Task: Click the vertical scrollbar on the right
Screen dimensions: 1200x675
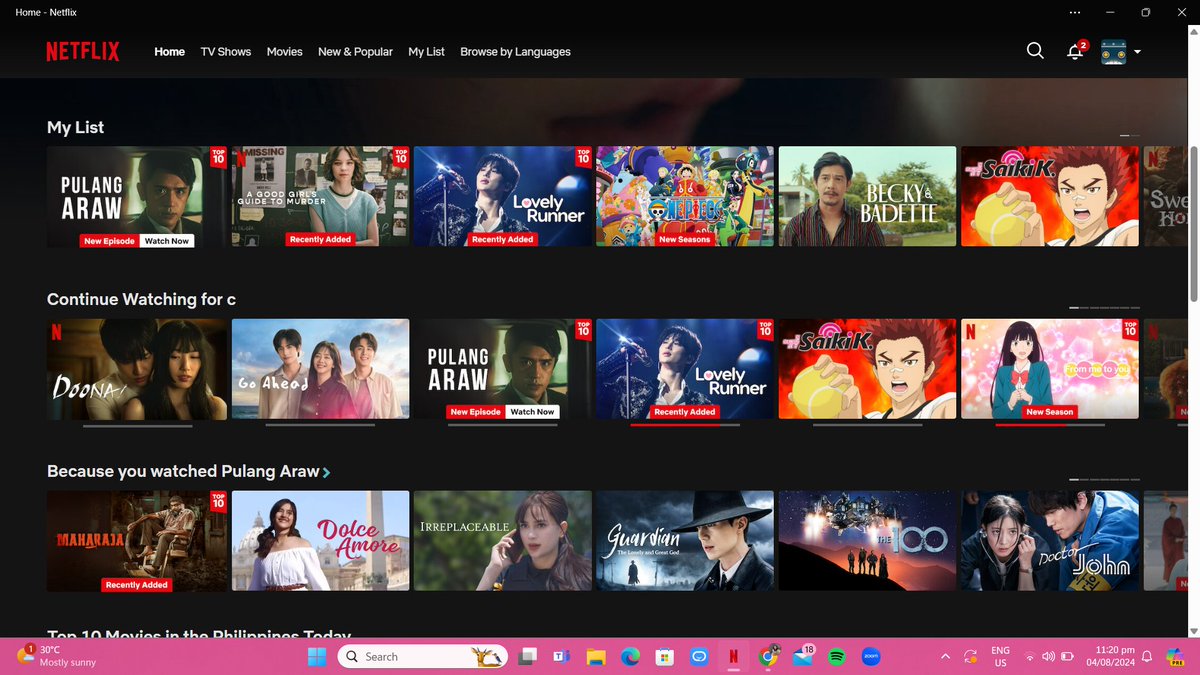Action: point(1194,222)
